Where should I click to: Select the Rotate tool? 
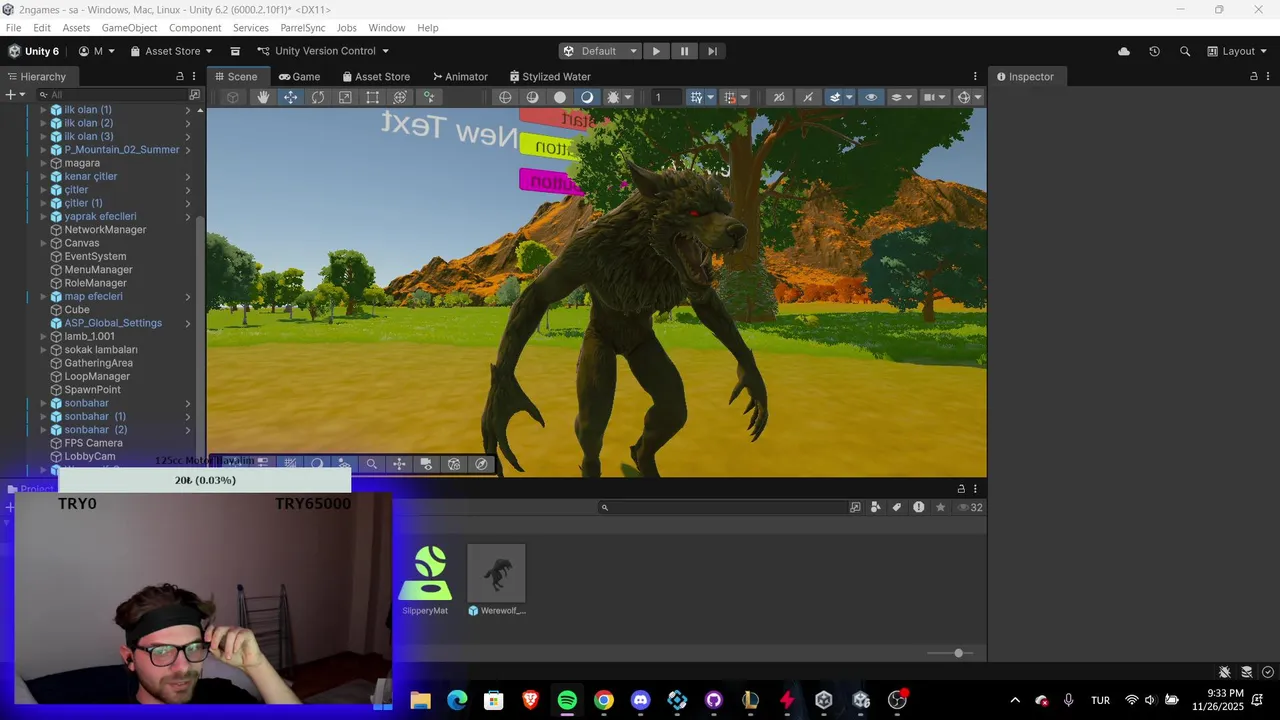pyautogui.click(x=318, y=97)
